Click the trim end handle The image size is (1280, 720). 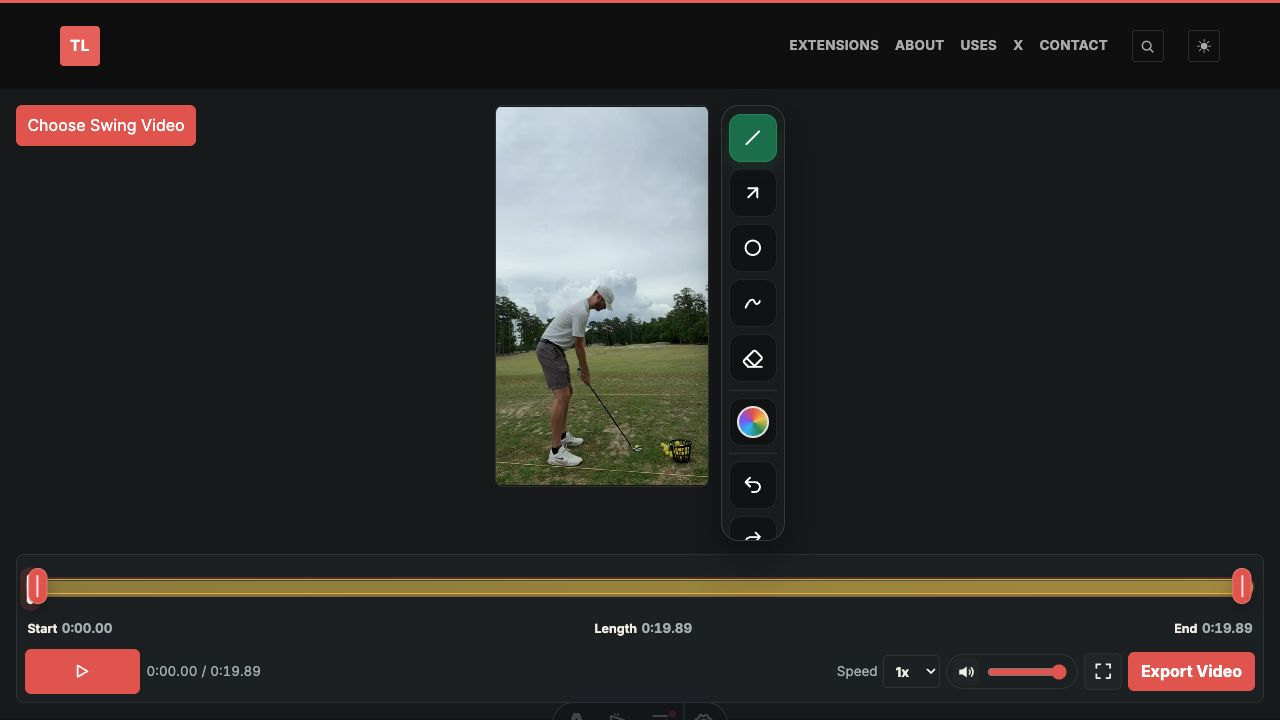(x=1242, y=587)
